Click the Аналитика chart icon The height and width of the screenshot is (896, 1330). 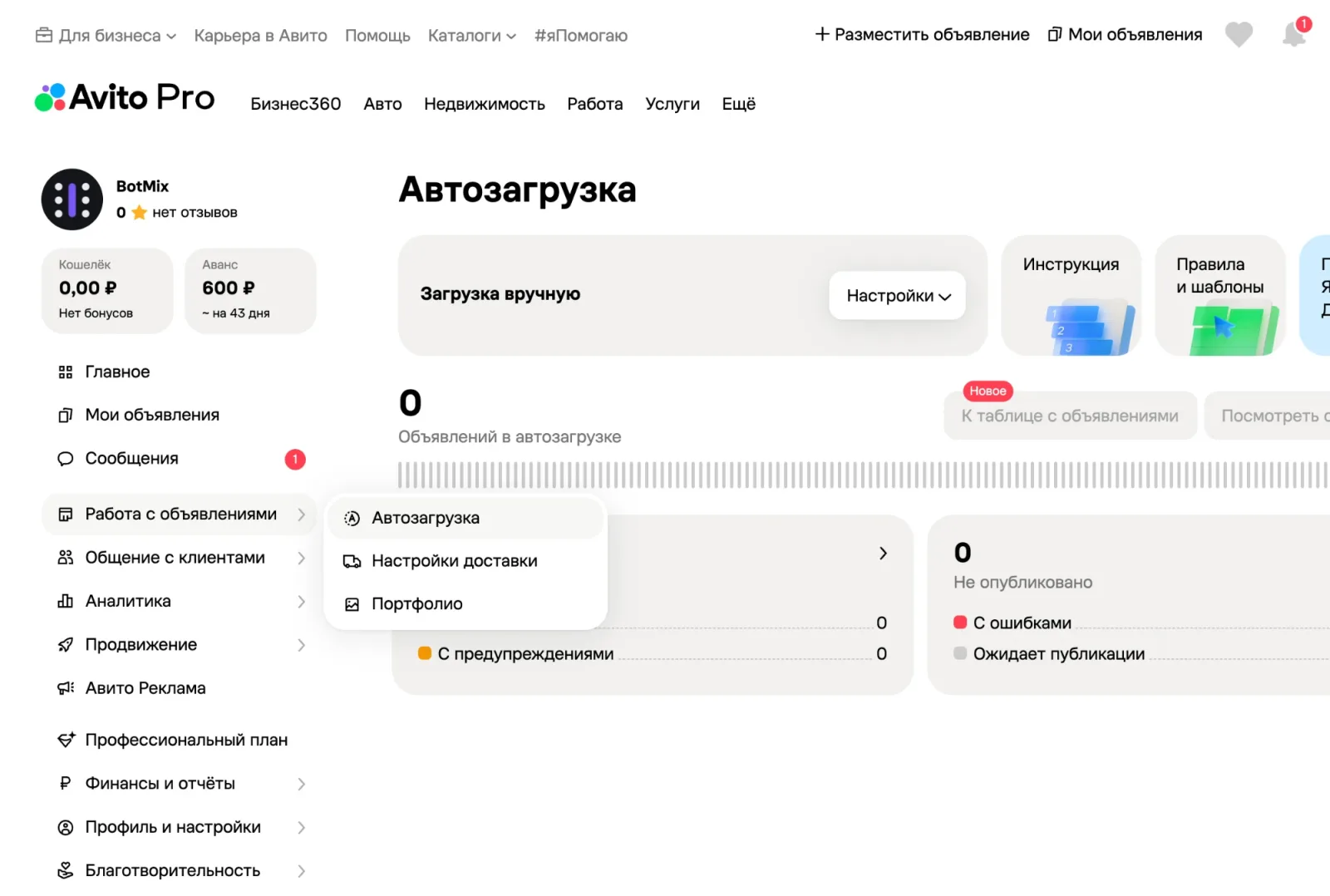66,601
